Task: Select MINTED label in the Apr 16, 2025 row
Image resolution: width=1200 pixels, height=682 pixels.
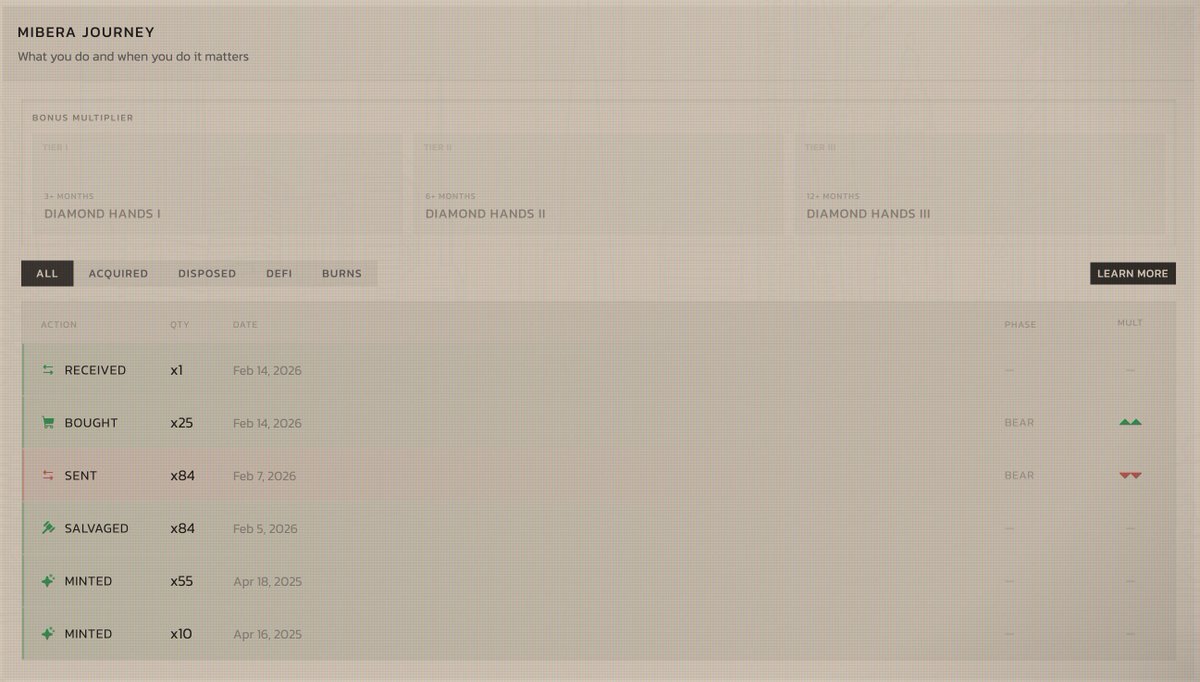Action: [x=88, y=634]
